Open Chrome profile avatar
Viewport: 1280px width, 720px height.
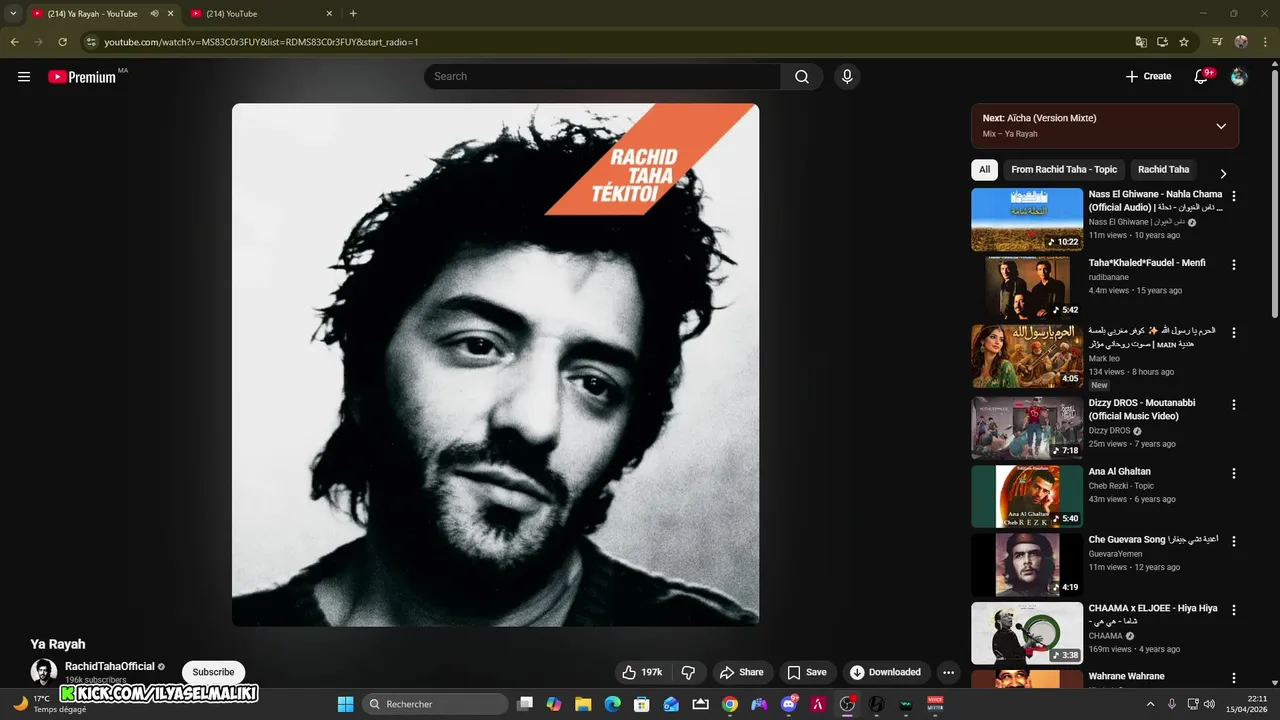point(1241,42)
